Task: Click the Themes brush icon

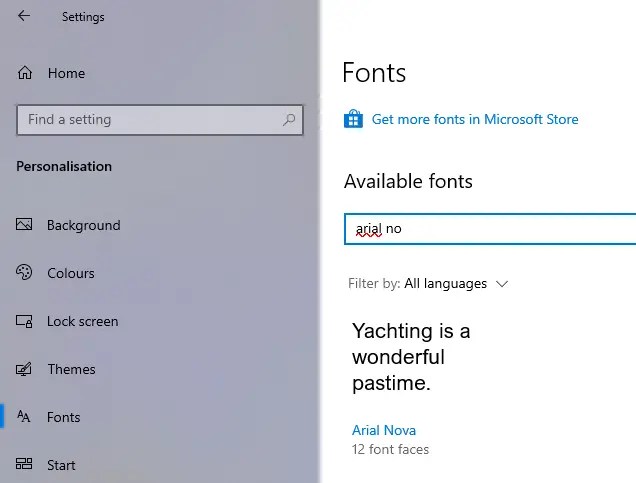Action: (24, 369)
